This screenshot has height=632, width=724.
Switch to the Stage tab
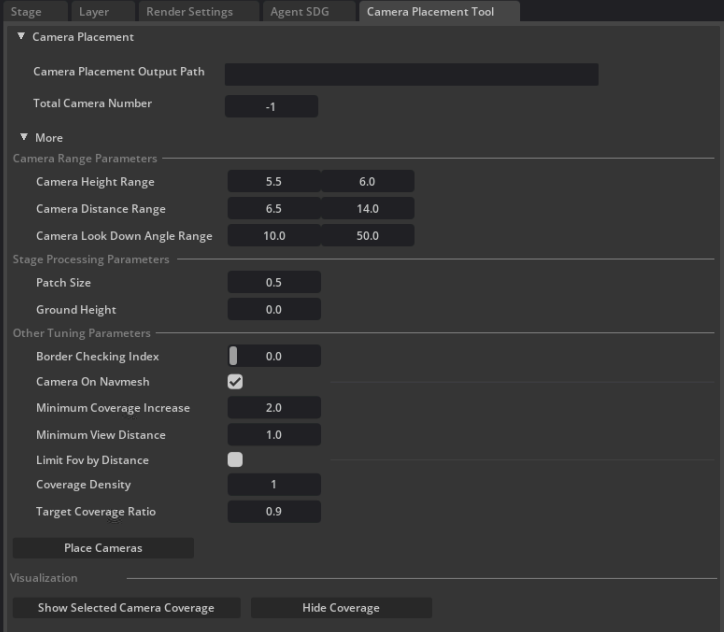pyautogui.click(x=27, y=12)
